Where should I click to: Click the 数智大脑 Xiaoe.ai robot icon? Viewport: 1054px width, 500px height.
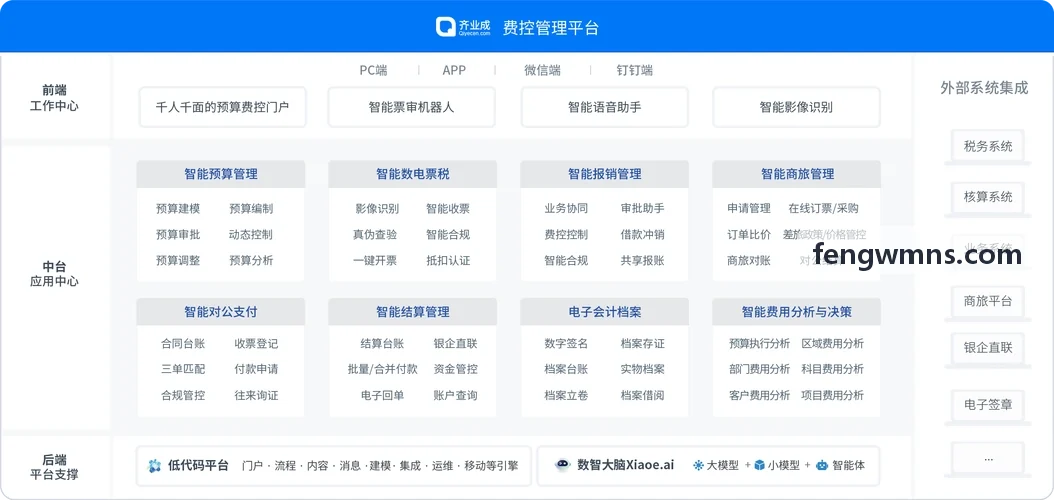pos(563,465)
